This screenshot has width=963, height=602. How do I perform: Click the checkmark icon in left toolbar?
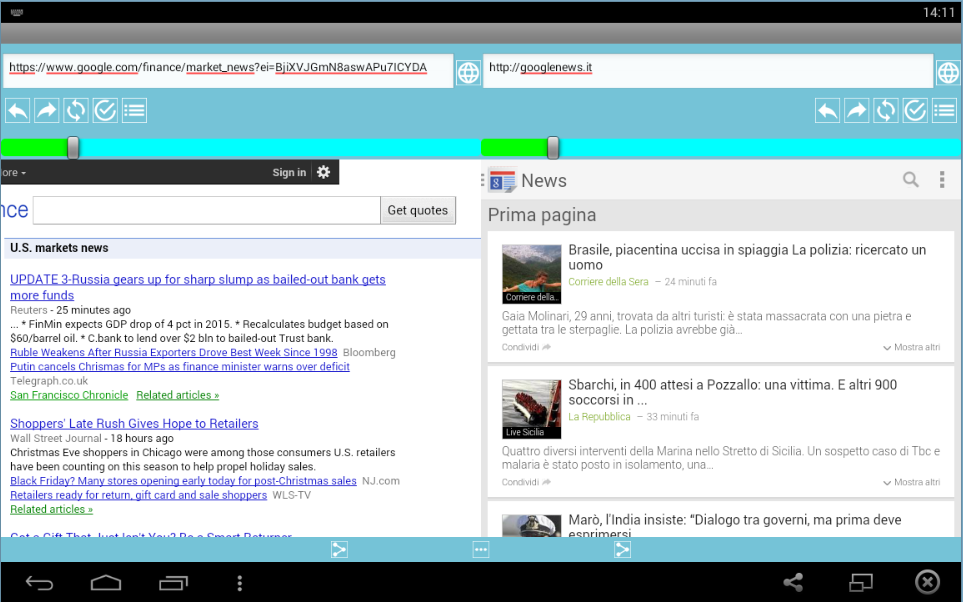click(x=105, y=111)
